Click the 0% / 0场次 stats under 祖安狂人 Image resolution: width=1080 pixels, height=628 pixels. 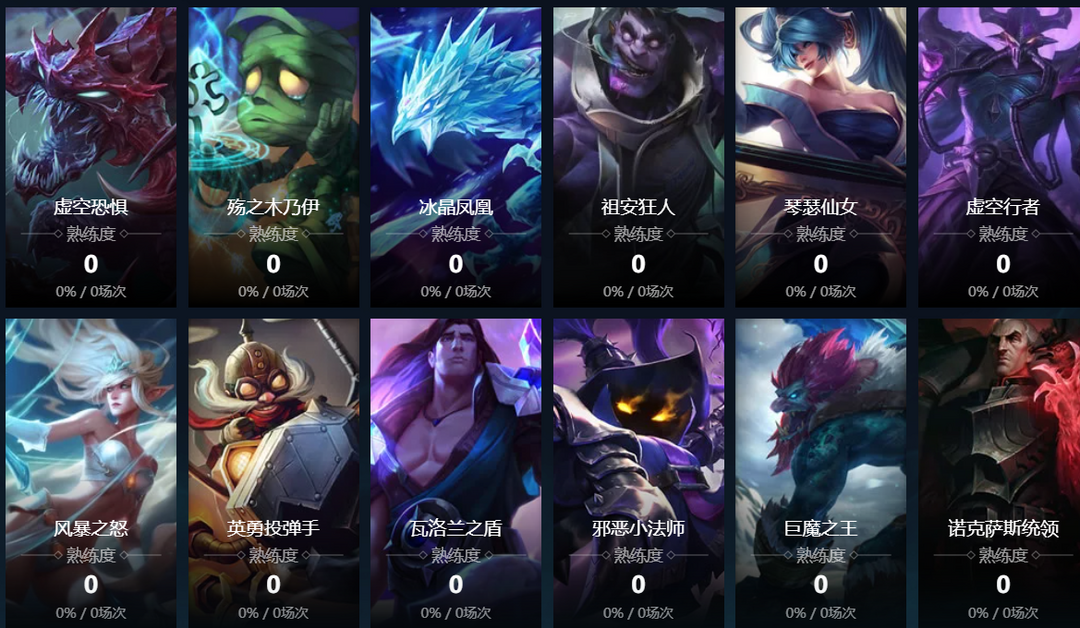638,291
